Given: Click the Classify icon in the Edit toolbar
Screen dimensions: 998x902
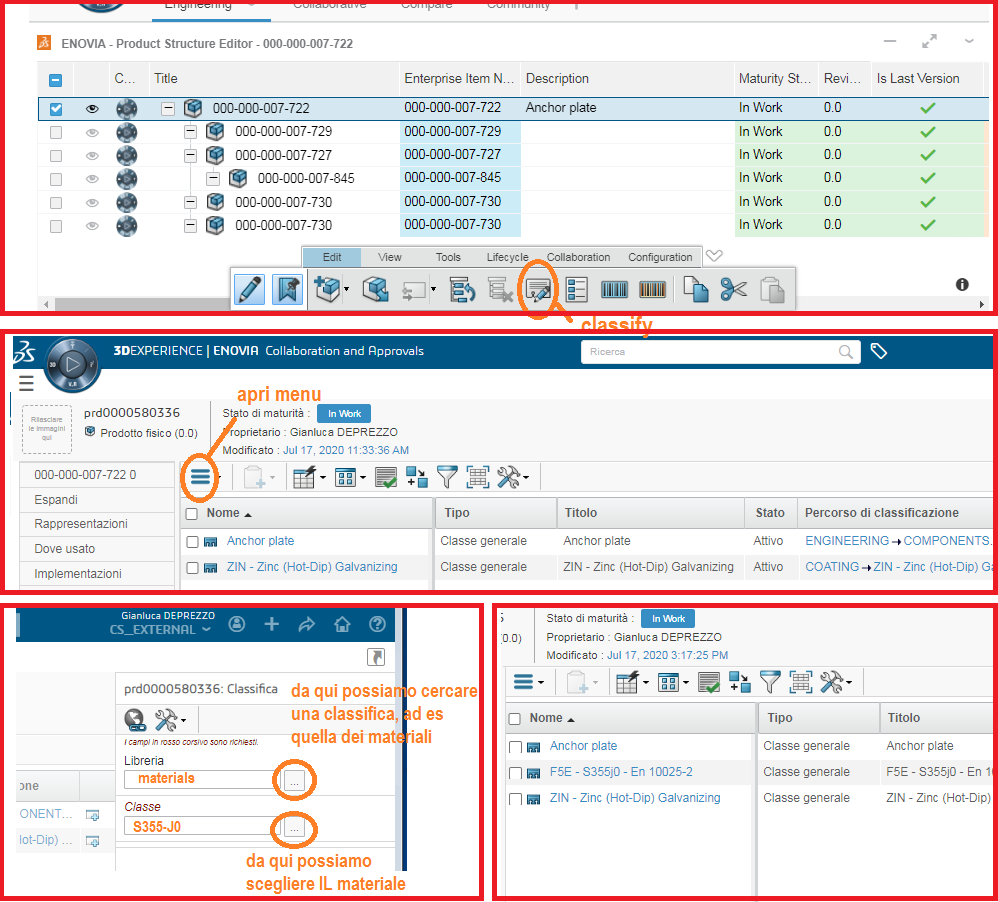Looking at the screenshot, I should tap(539, 290).
